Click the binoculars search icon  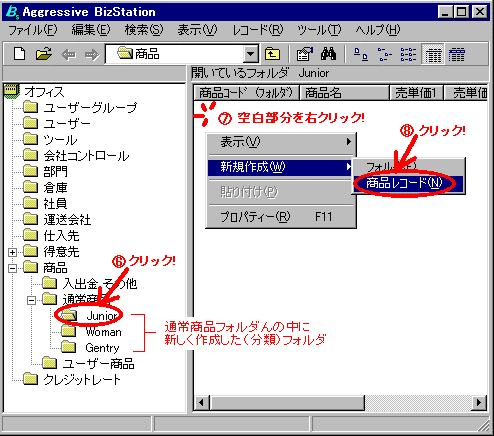point(328,54)
